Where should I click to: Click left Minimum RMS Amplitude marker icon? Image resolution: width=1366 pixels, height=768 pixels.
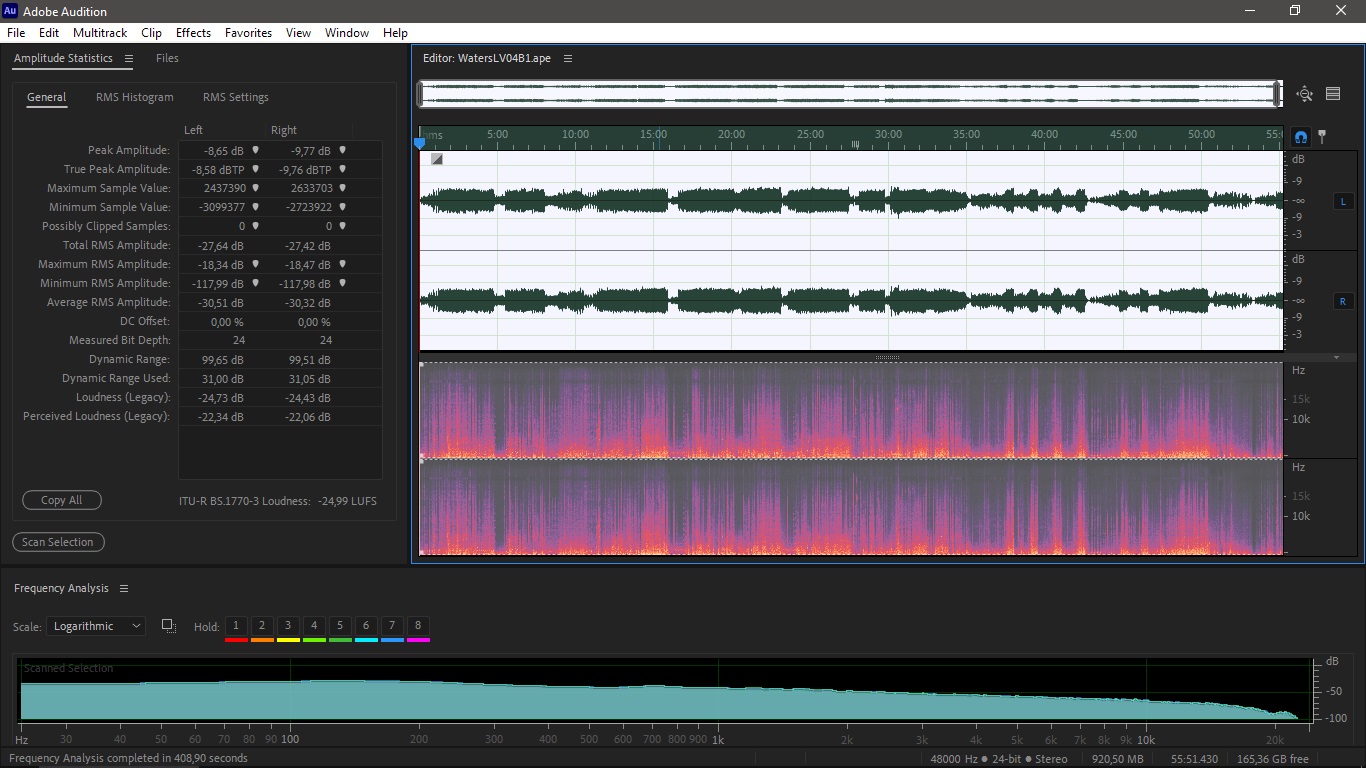(256, 283)
